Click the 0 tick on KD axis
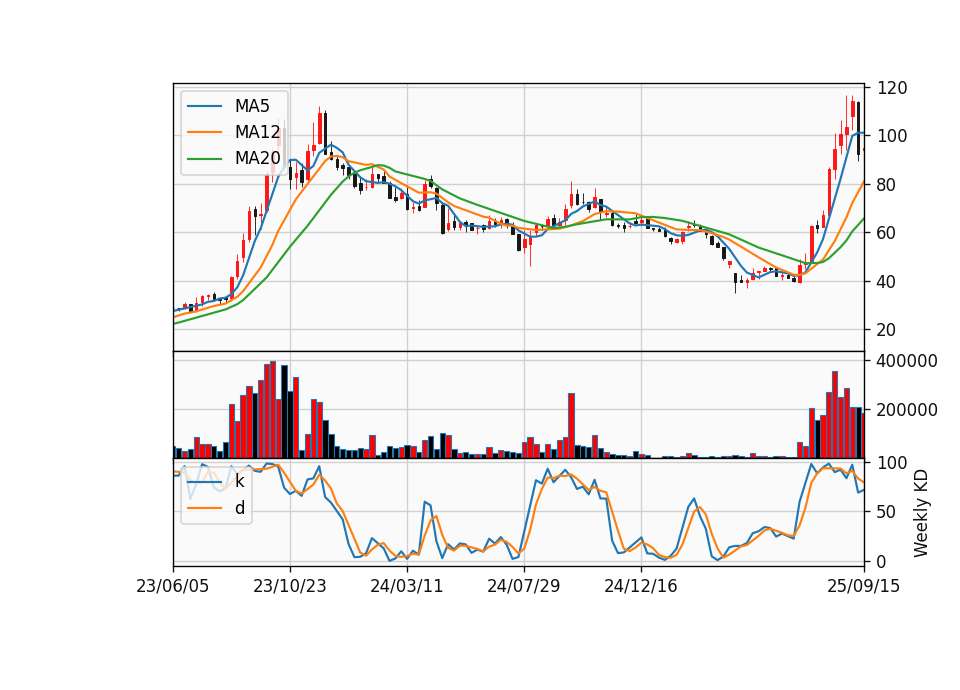 pyautogui.click(x=882, y=561)
